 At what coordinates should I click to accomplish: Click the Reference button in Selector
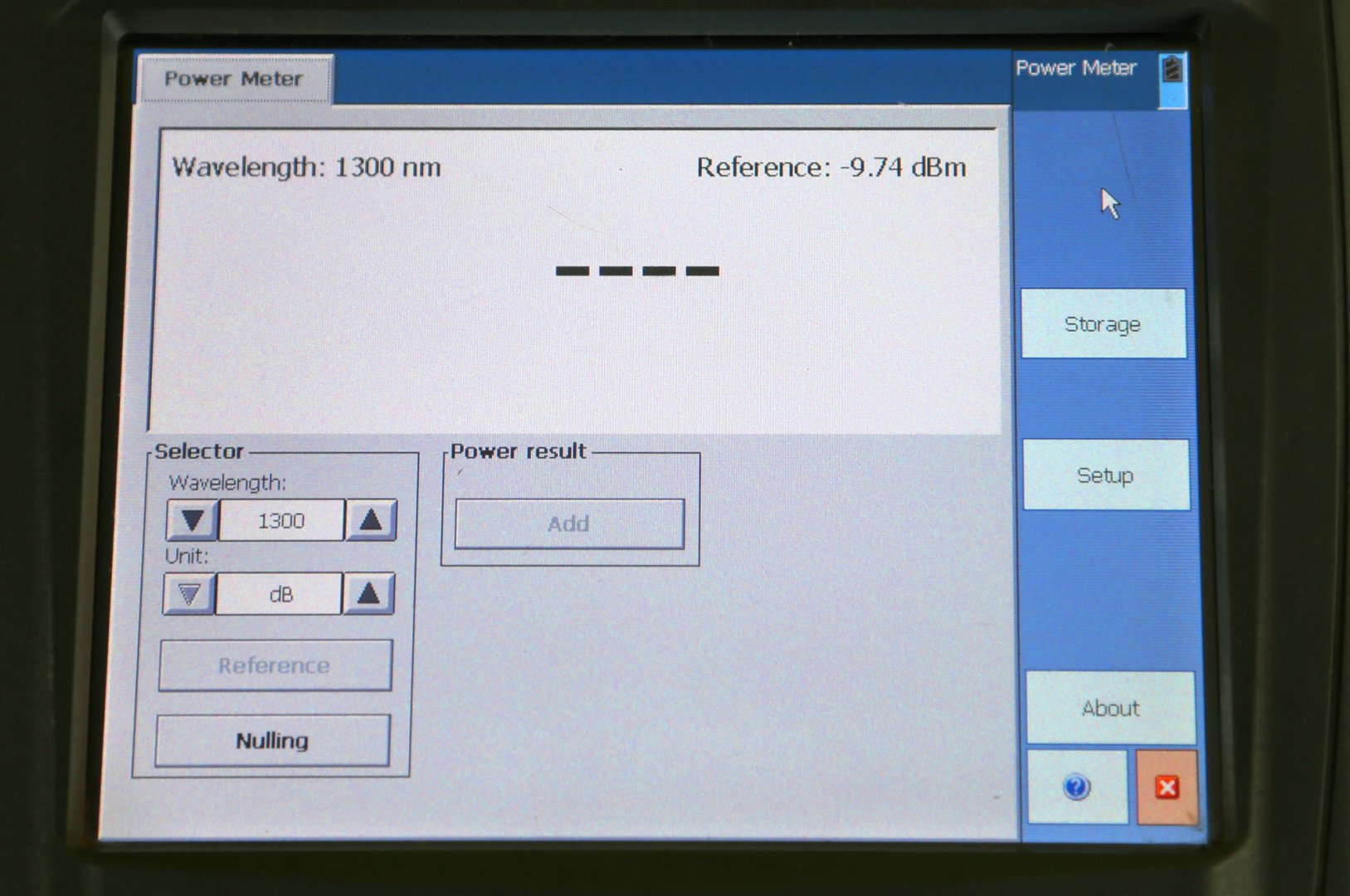pyautogui.click(x=275, y=665)
